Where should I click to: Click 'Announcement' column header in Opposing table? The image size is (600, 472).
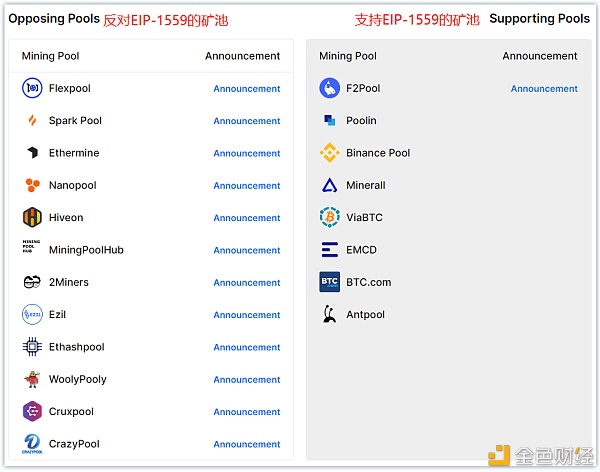[x=243, y=56]
